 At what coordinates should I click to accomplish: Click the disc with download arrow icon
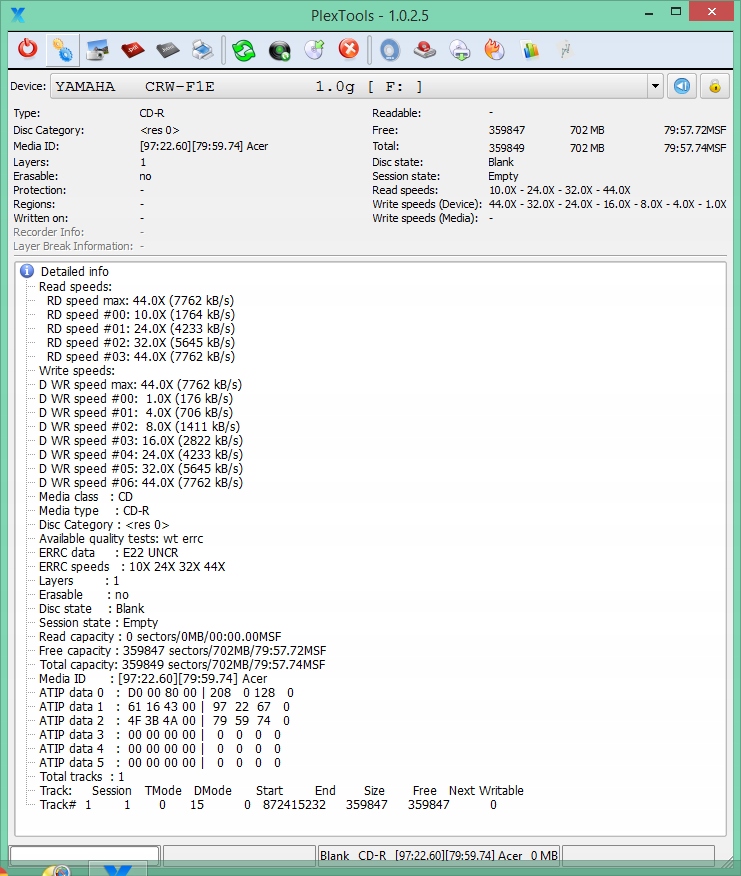[x=460, y=50]
